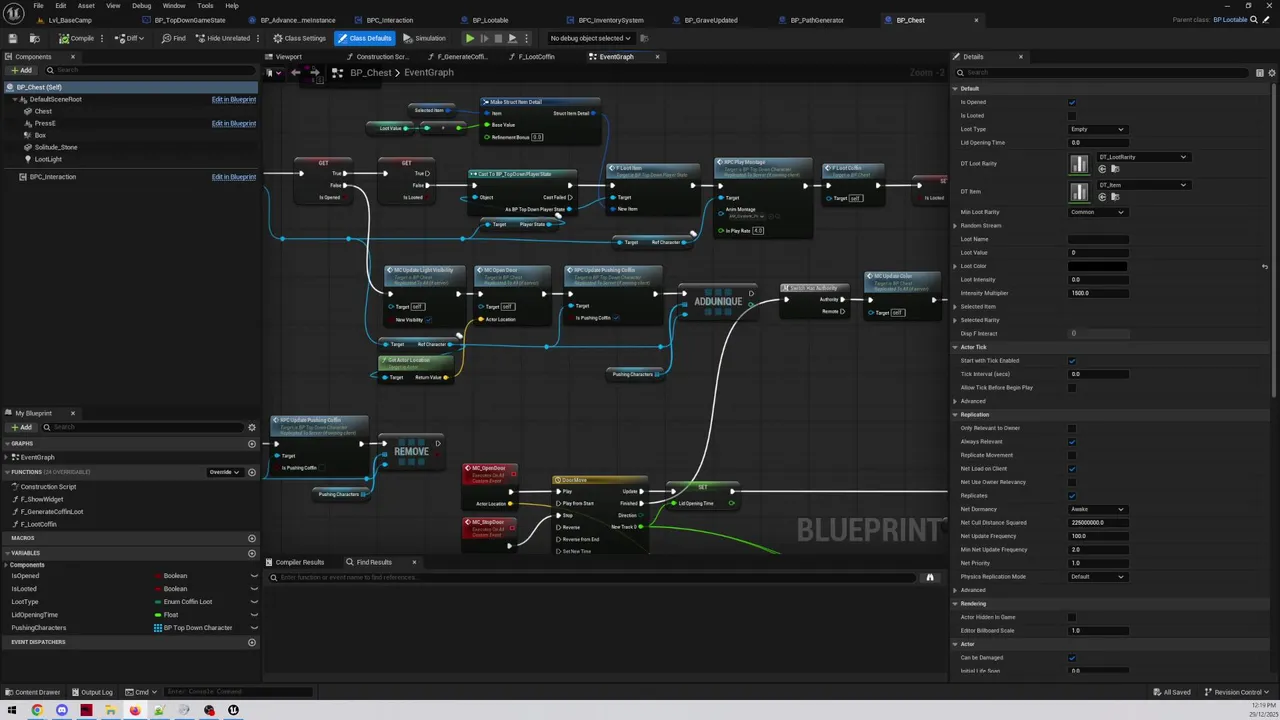
Task: Collapse the DefaultSceneRoot tree node
Action: 15,99
